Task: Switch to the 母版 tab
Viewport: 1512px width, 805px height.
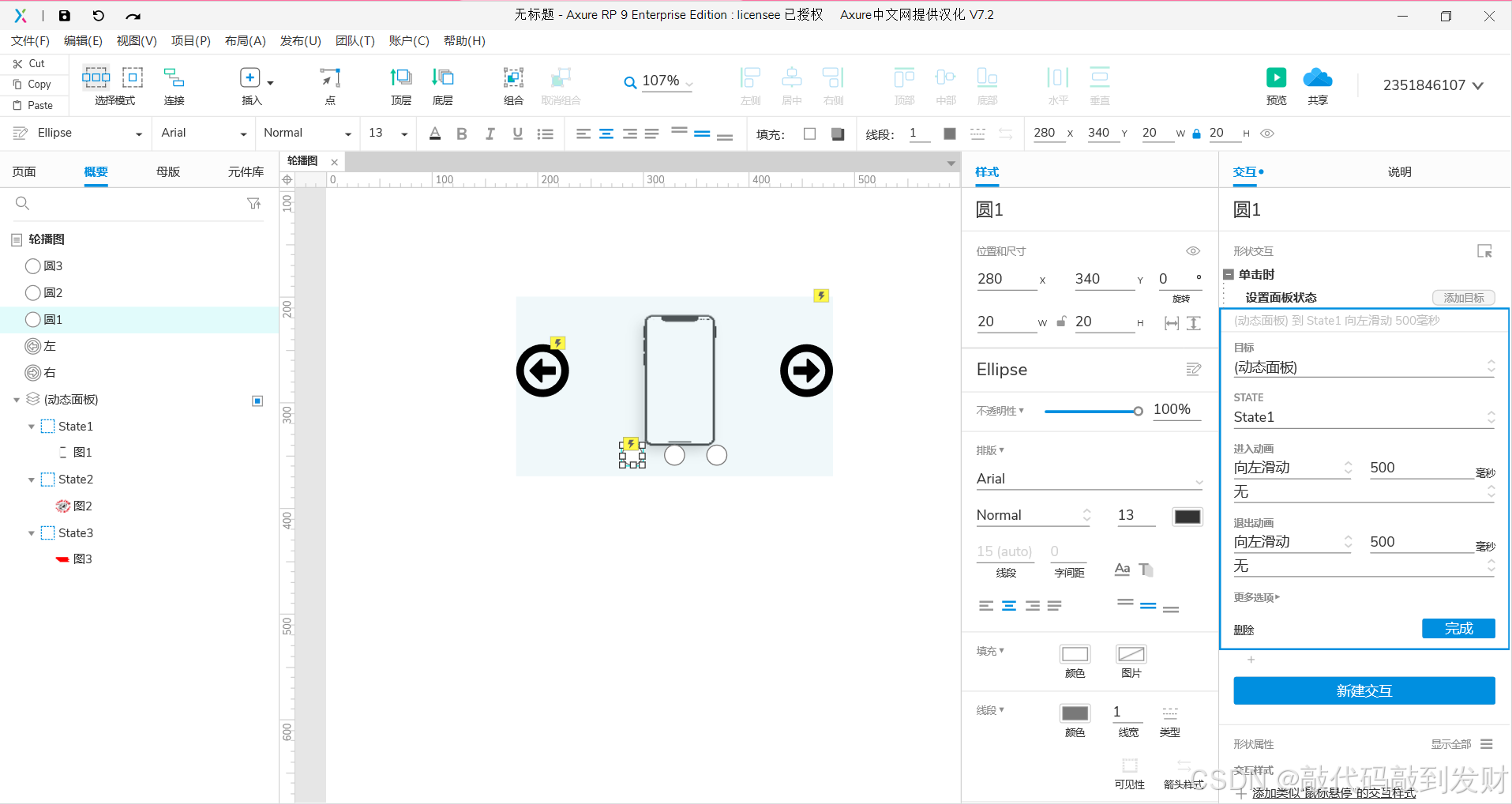Action: [168, 171]
